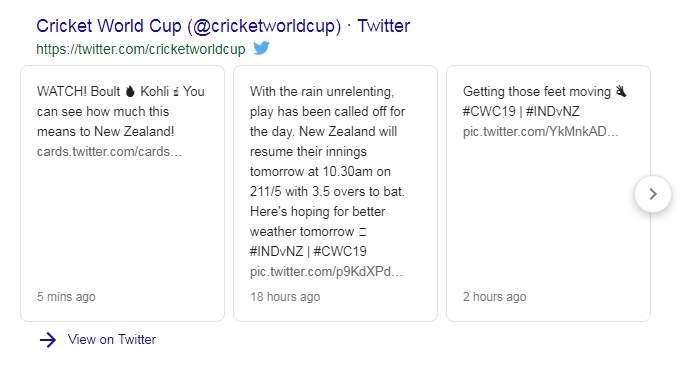Open the twitter.com/cricketworldcup green URL
The image size is (691, 373).
[141, 49]
